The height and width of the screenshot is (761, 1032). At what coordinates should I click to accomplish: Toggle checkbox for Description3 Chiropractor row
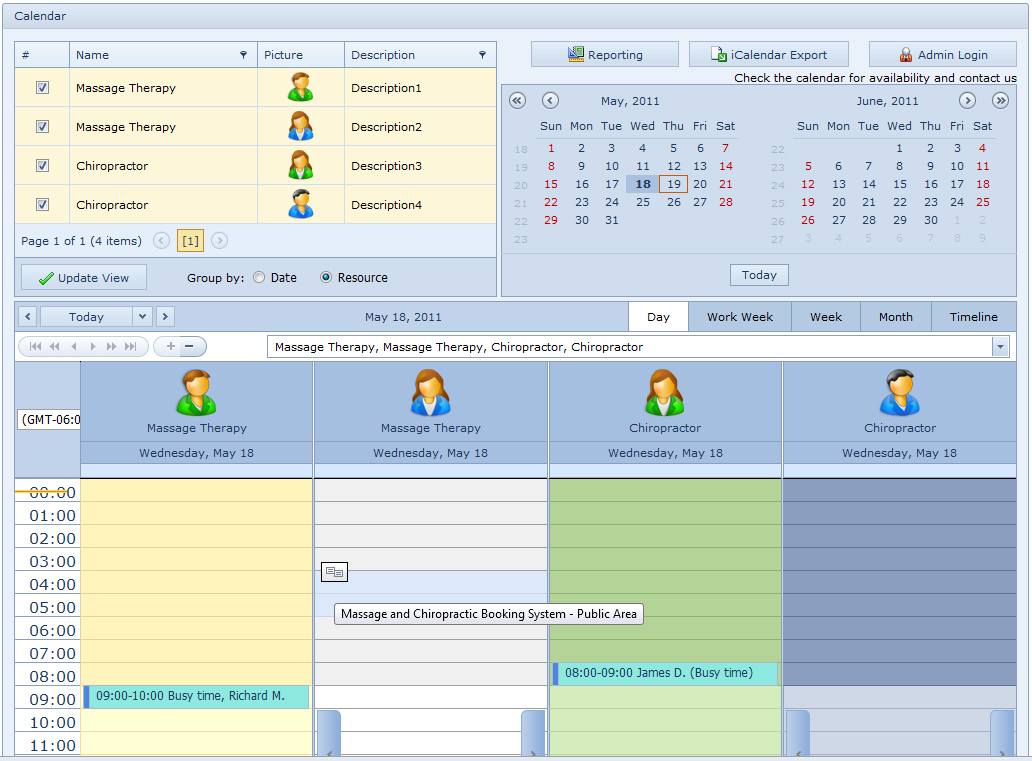[x=42, y=166]
